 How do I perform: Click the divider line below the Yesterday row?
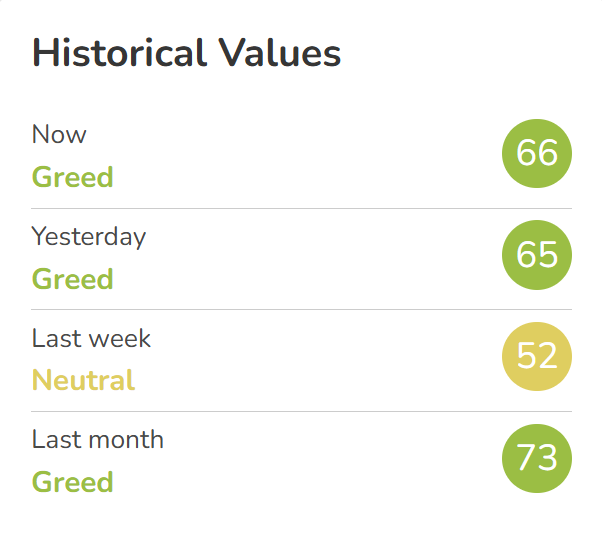point(301,310)
